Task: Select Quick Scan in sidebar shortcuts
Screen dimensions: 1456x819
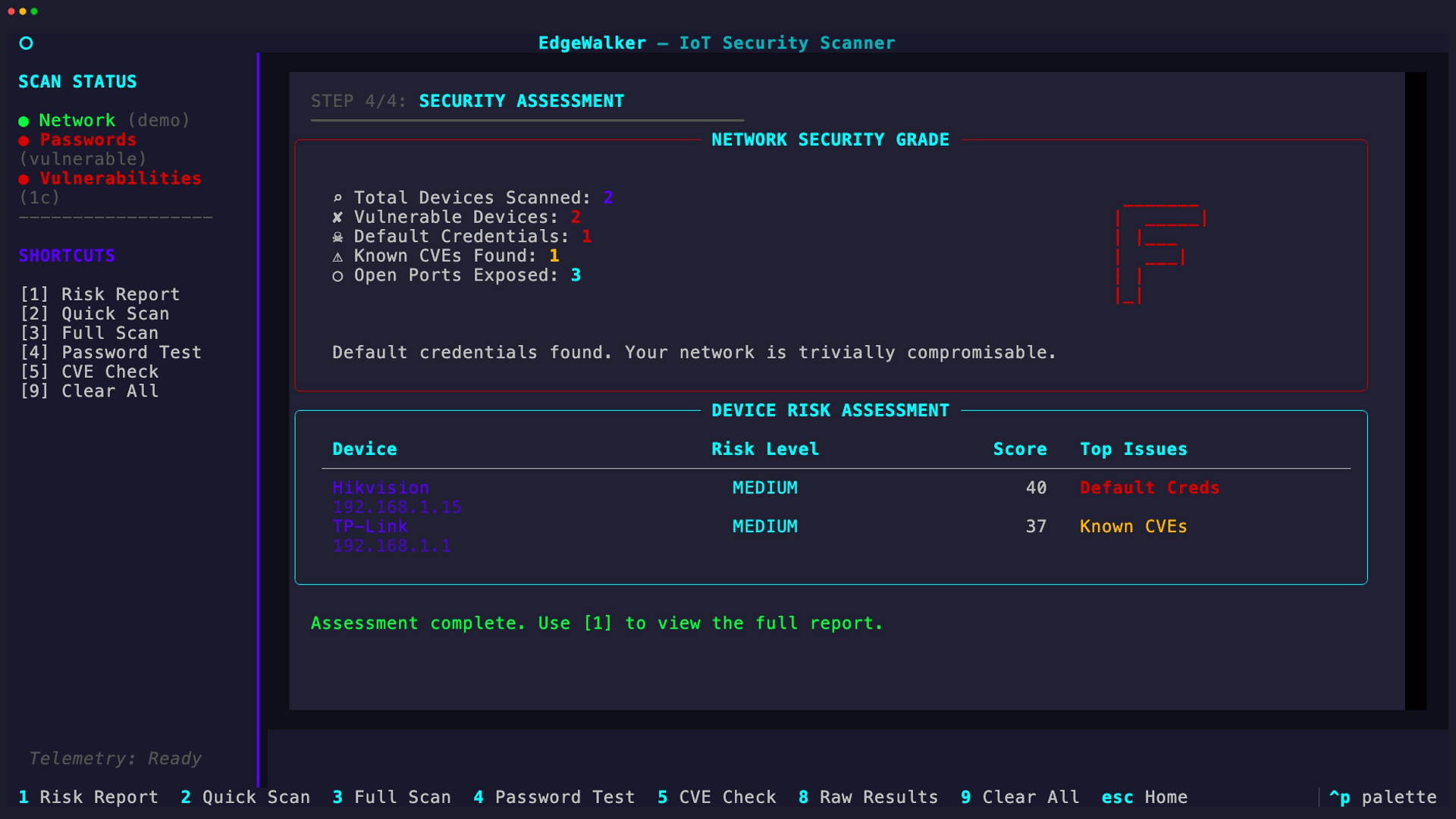Action: pyautogui.click(x=94, y=314)
